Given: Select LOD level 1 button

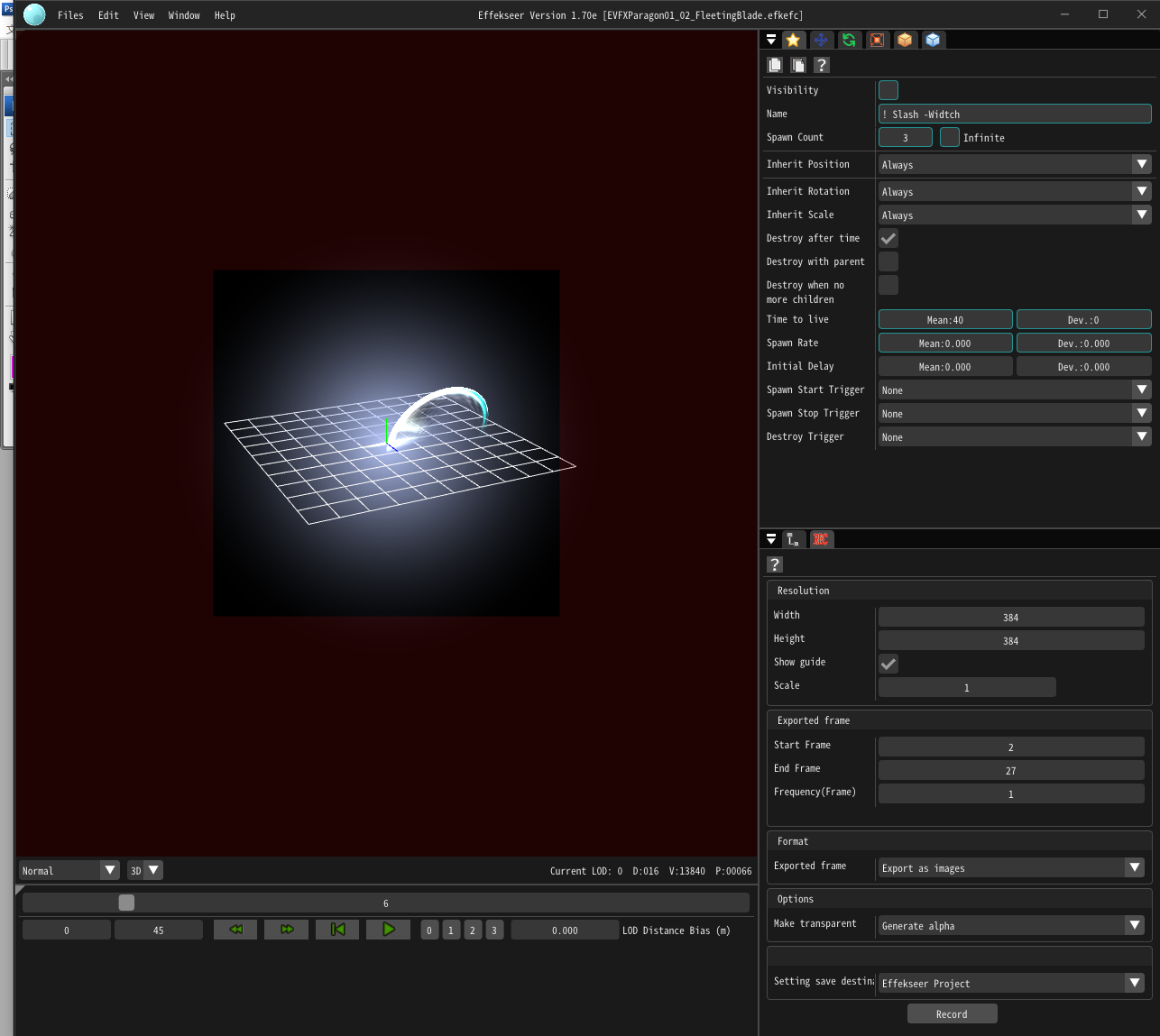Looking at the screenshot, I should point(451,930).
